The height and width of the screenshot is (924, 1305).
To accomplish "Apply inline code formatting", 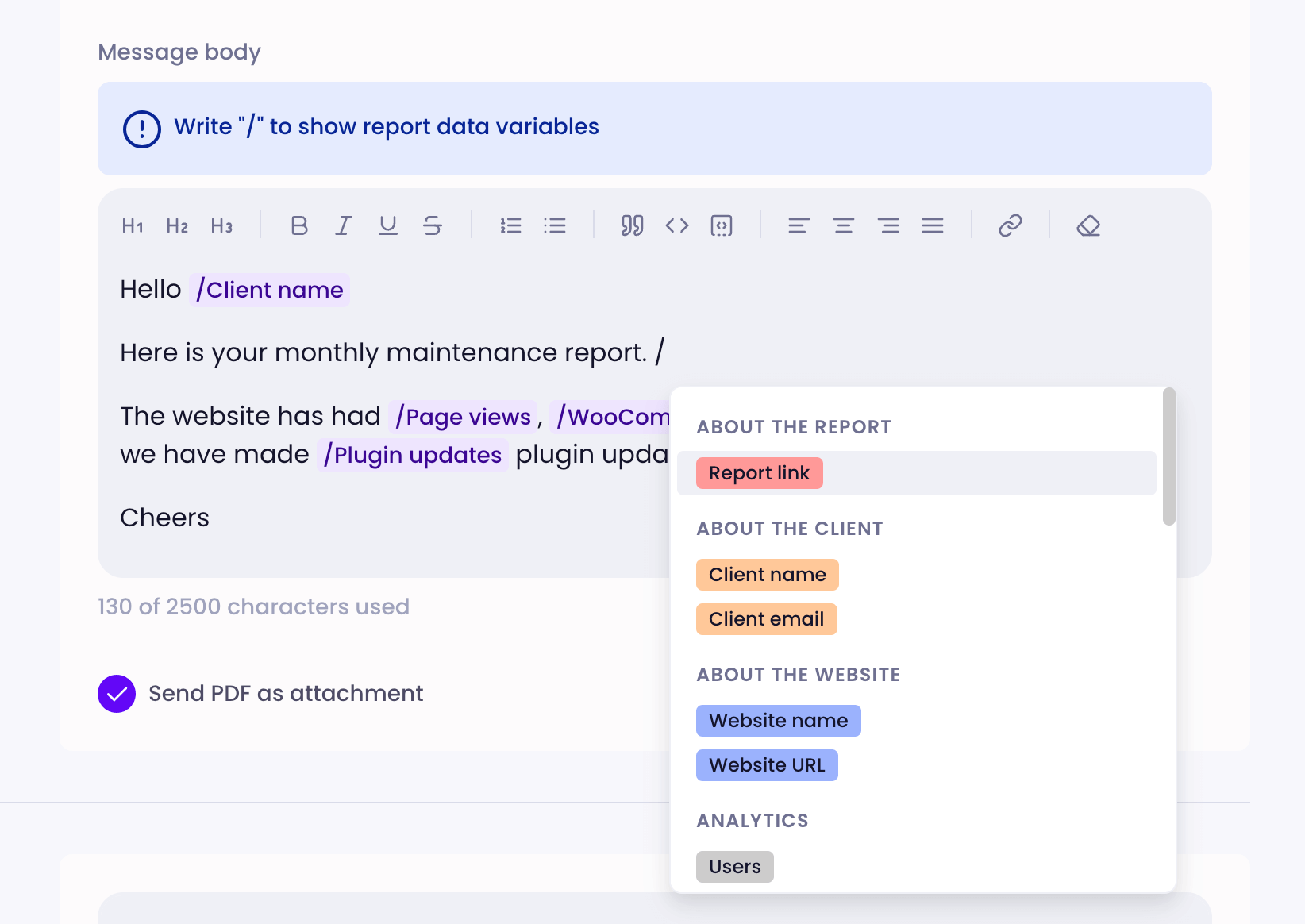I will 677,225.
